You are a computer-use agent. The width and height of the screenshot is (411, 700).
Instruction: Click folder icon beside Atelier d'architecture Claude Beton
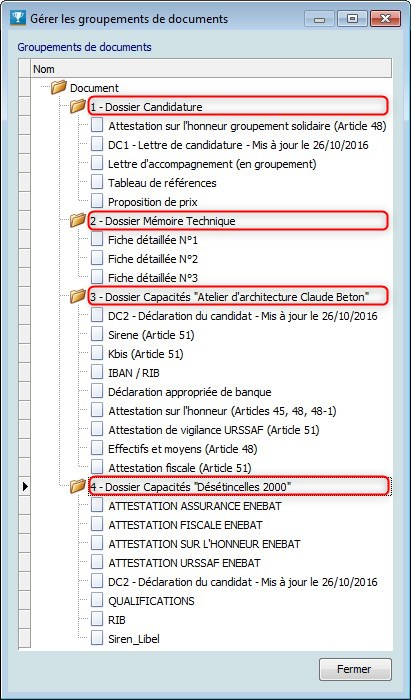(78, 296)
